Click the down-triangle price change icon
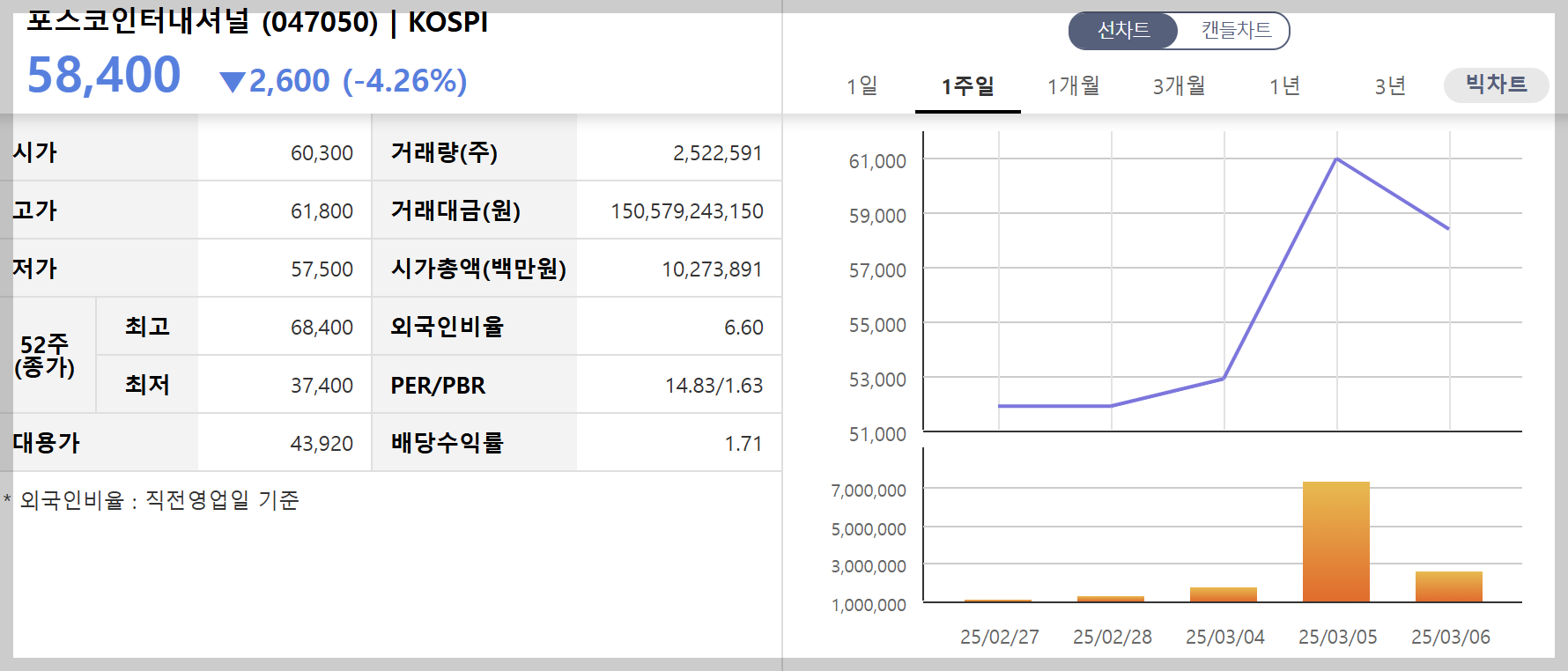Viewport: 1568px width, 671px height. (233, 82)
